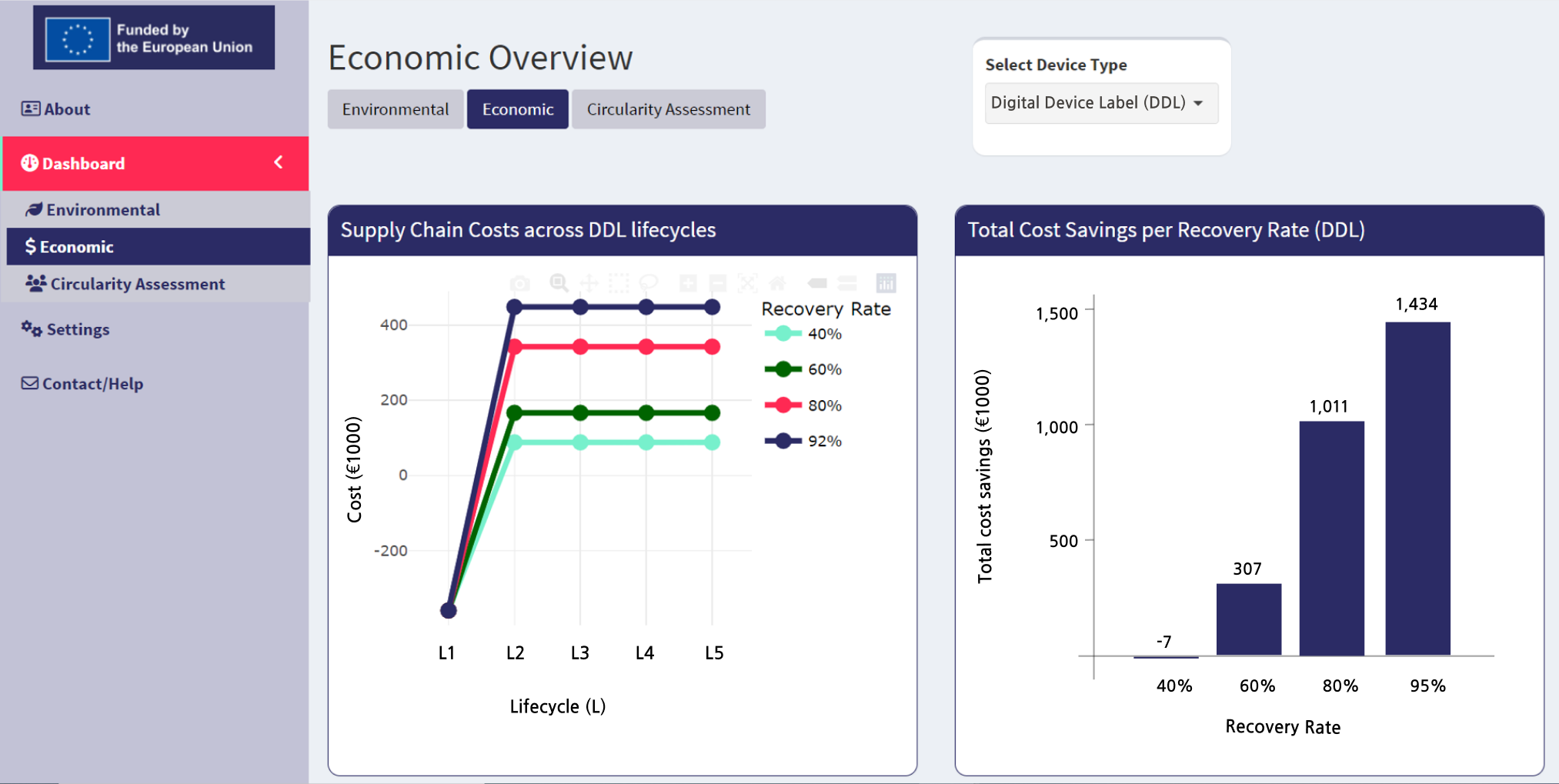This screenshot has width=1559, height=784.
Task: Open the Select Device Type dropdown
Action: tap(1100, 102)
